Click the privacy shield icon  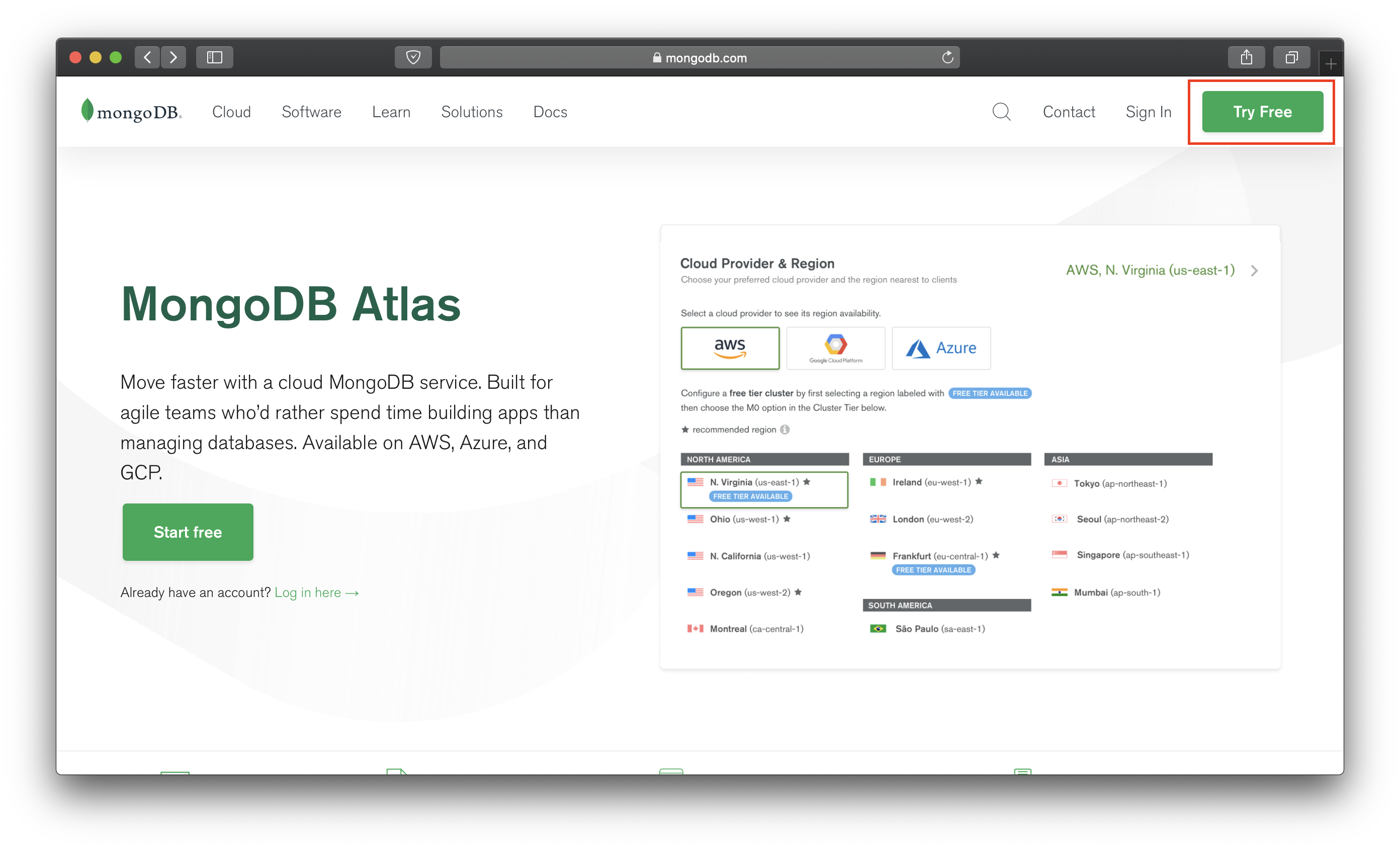[x=413, y=57]
